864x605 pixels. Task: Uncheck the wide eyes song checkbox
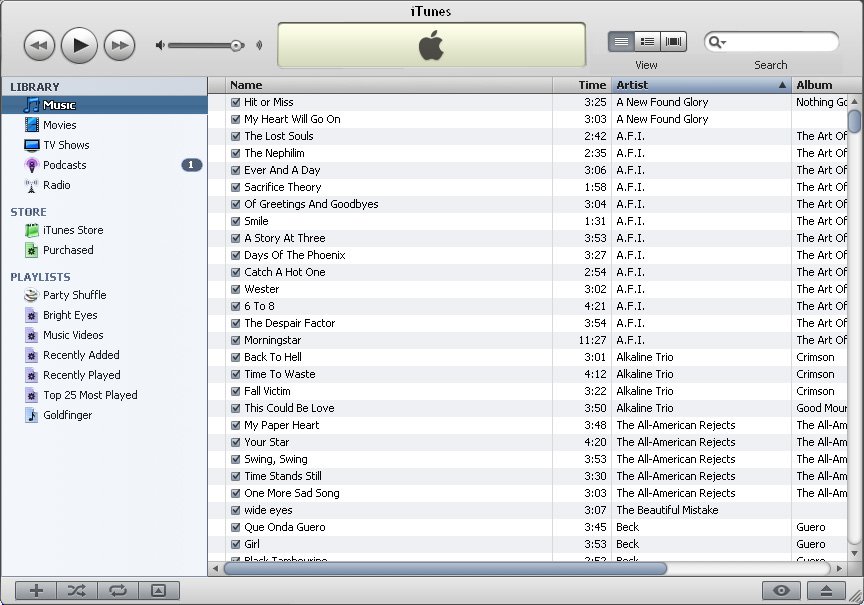click(235, 510)
